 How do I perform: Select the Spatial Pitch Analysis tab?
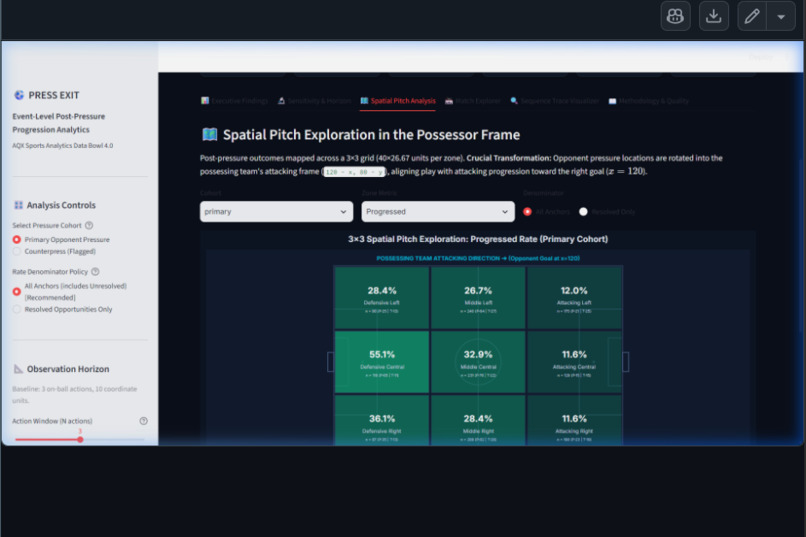pyautogui.click(x=398, y=101)
